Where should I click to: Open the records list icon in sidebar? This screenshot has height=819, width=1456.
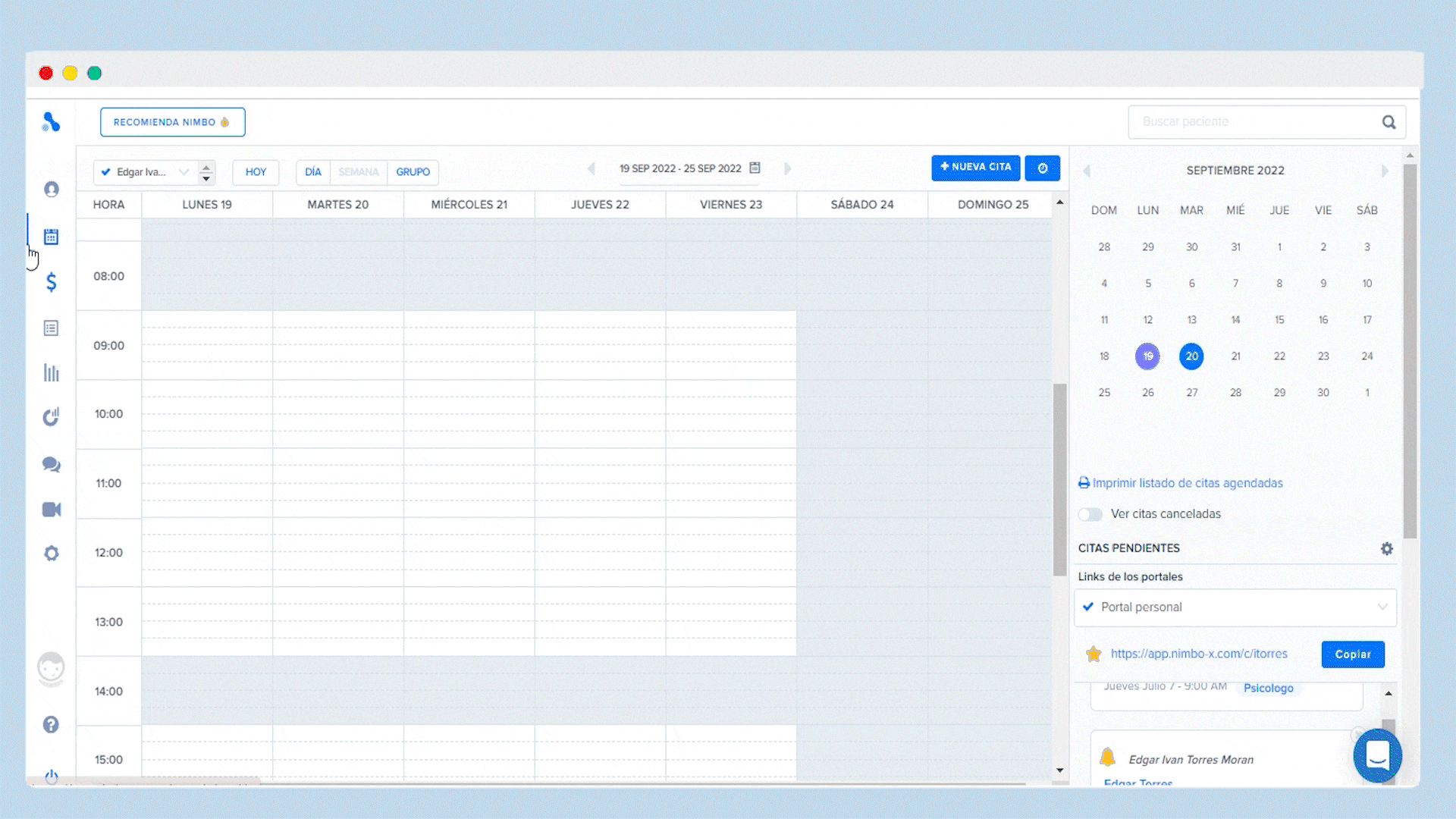point(51,328)
